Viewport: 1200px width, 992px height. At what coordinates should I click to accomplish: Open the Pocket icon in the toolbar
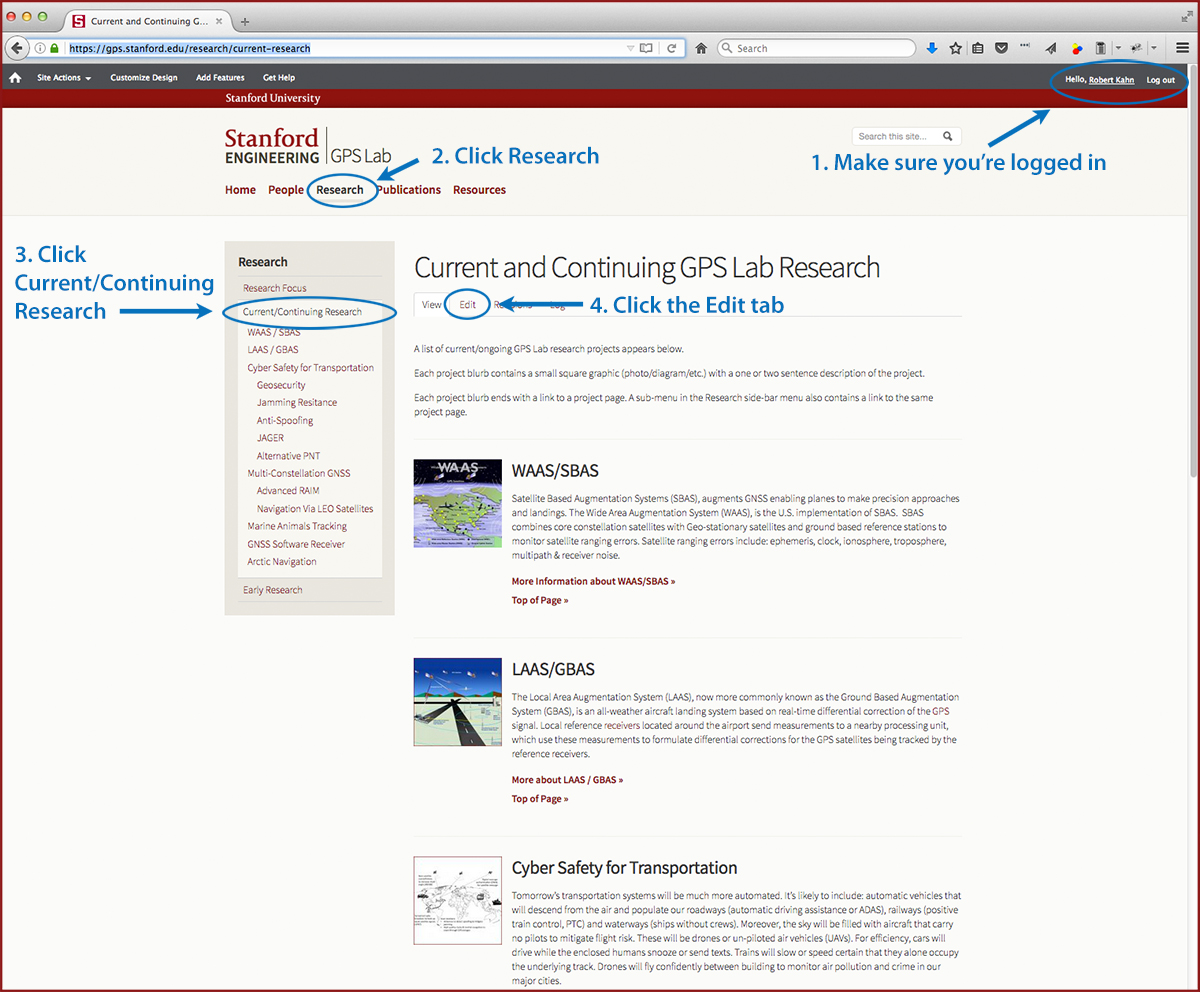pyautogui.click(x=1001, y=48)
